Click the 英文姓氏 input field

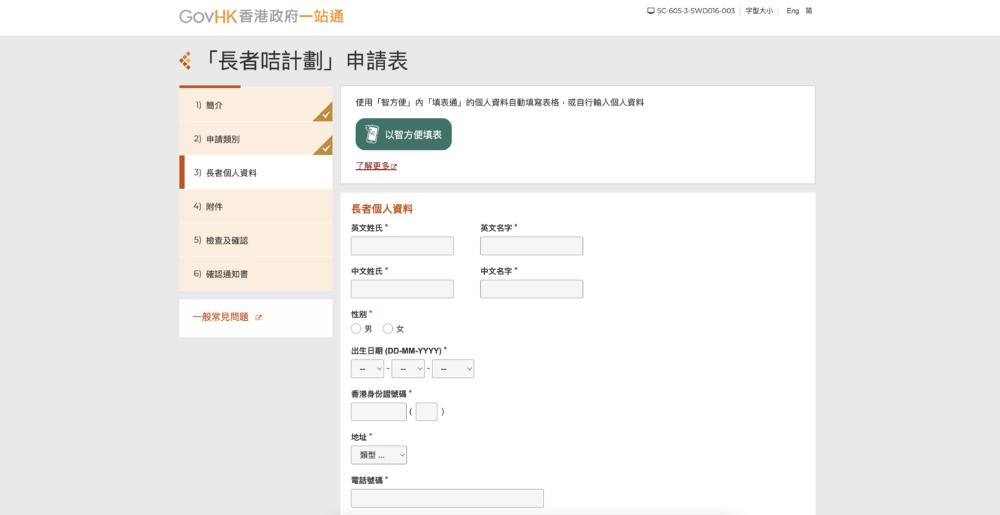[402, 246]
